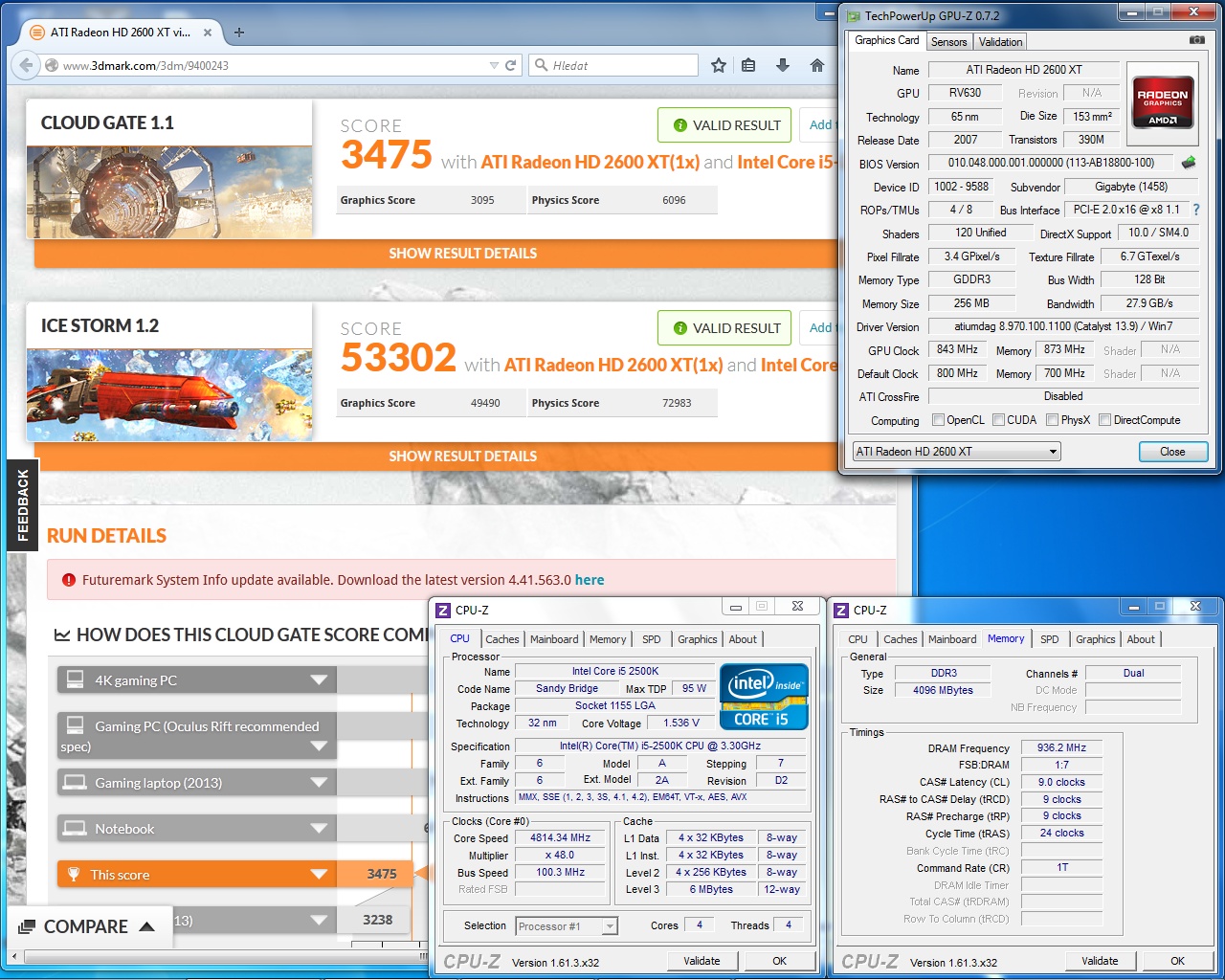Click the Intel Core i5 link in Cloud Gate score
1225x980 pixels.
click(x=787, y=162)
